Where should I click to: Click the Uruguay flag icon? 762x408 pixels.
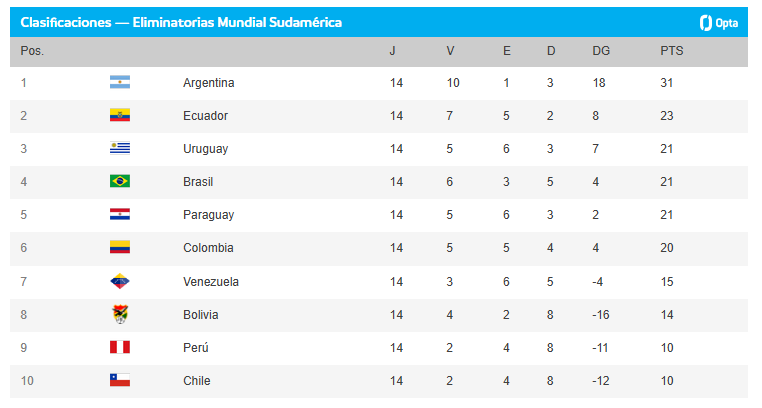click(x=120, y=148)
